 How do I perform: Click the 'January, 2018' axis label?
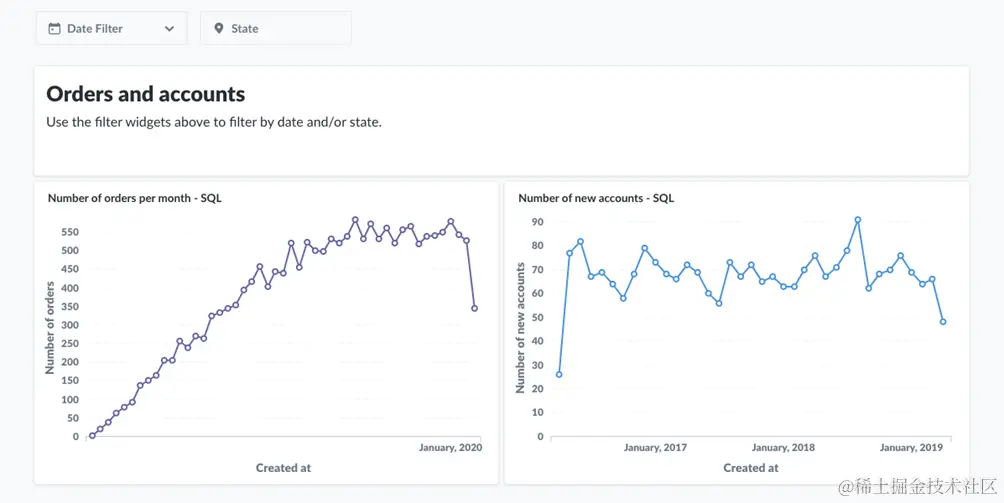click(x=784, y=448)
